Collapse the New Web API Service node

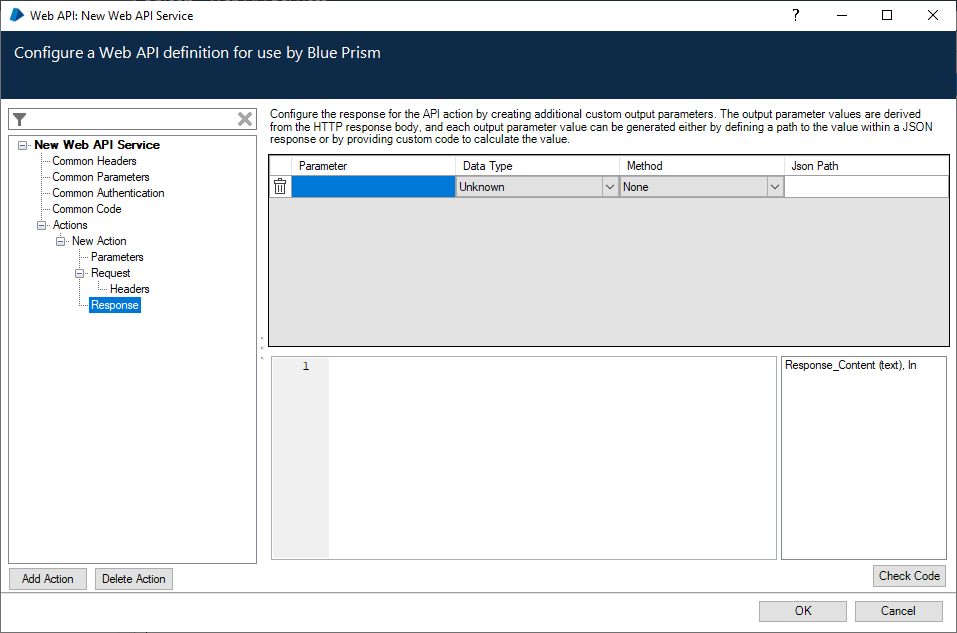click(23, 145)
